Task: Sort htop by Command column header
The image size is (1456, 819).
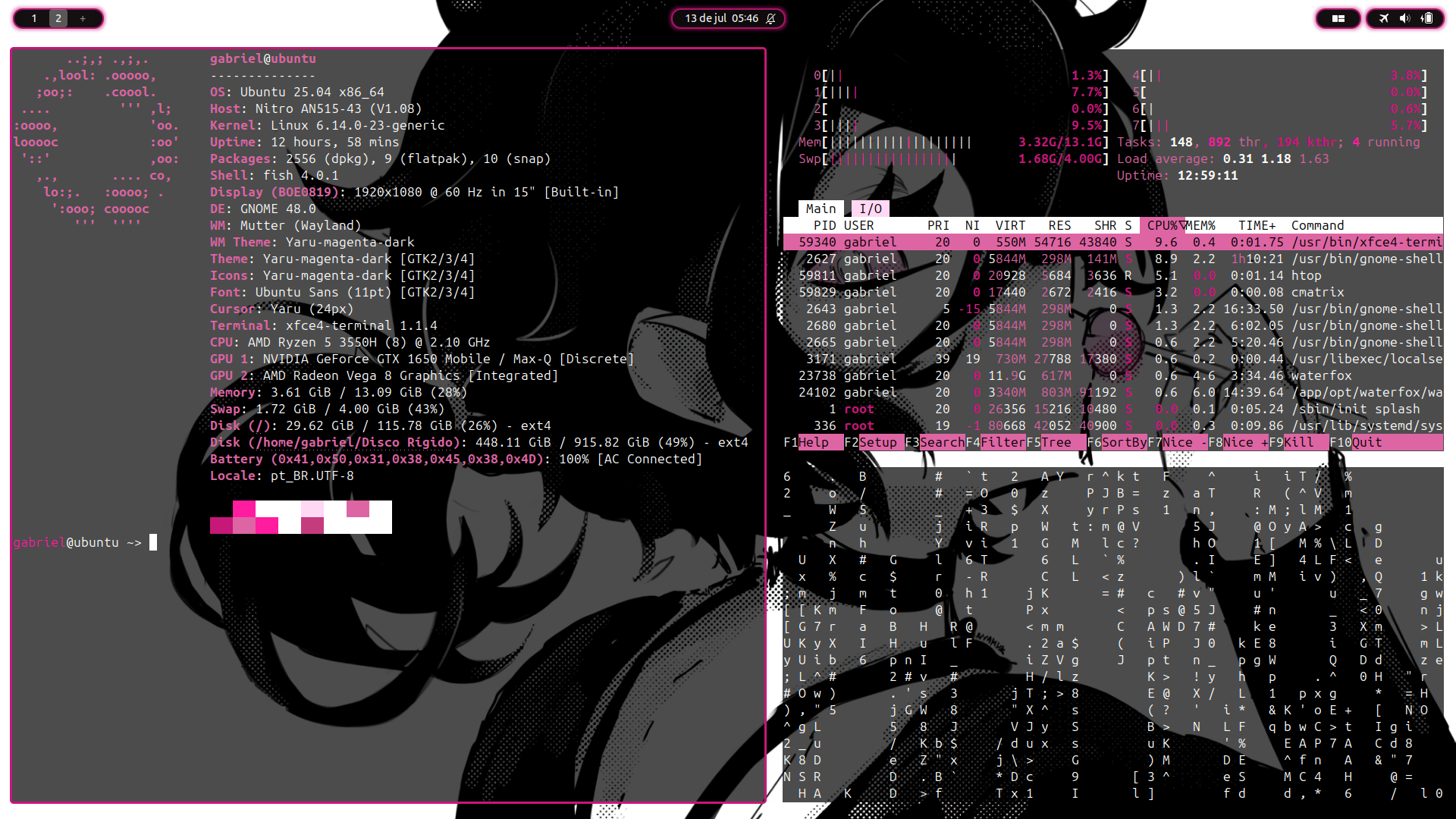Action: coord(1317,225)
